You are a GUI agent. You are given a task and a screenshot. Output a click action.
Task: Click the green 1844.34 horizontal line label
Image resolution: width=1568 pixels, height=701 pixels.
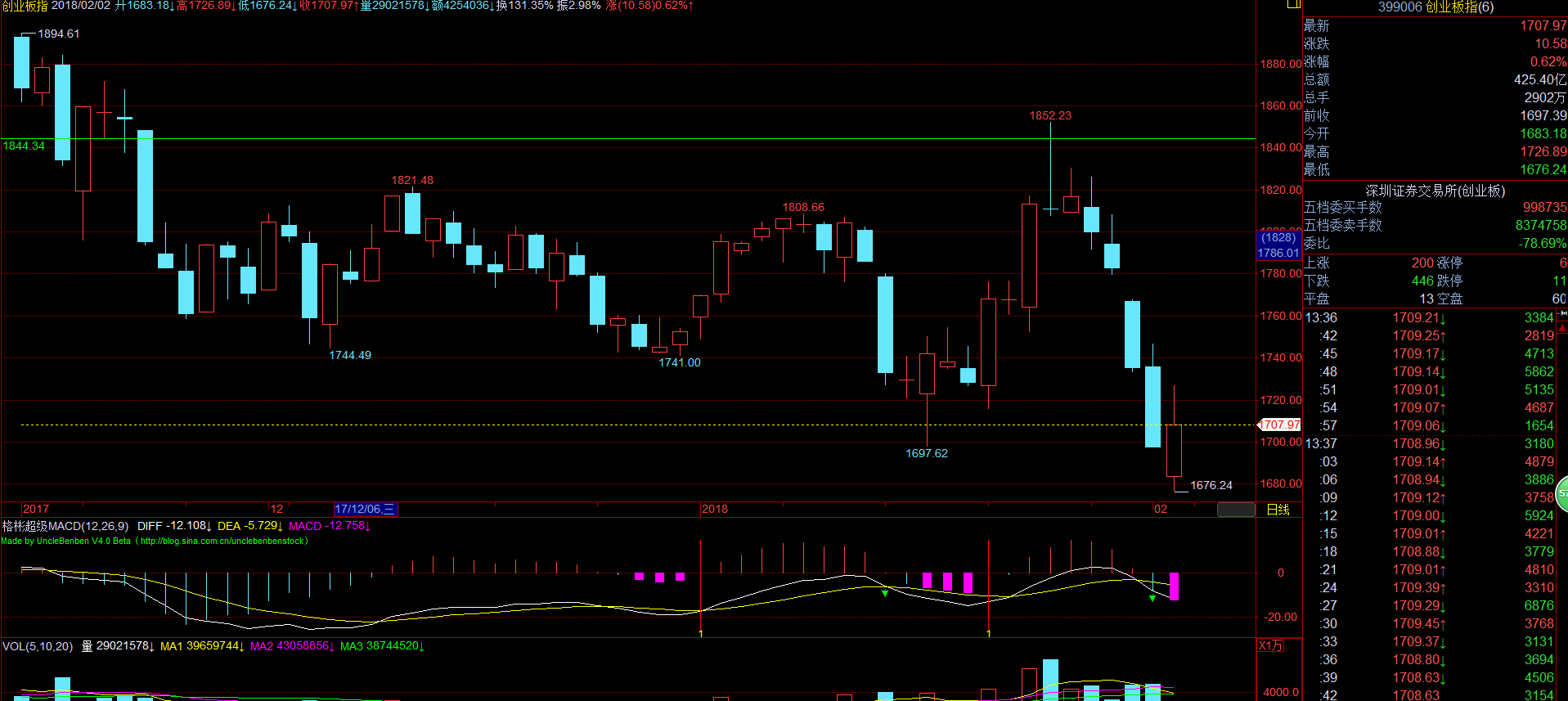pyautogui.click(x=24, y=146)
